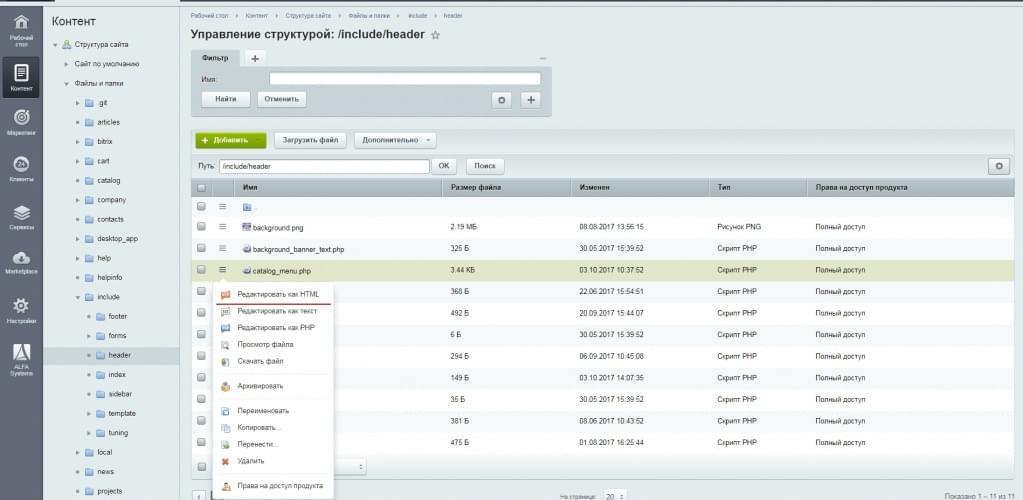Check the background.png row checkbox

tap(201, 227)
